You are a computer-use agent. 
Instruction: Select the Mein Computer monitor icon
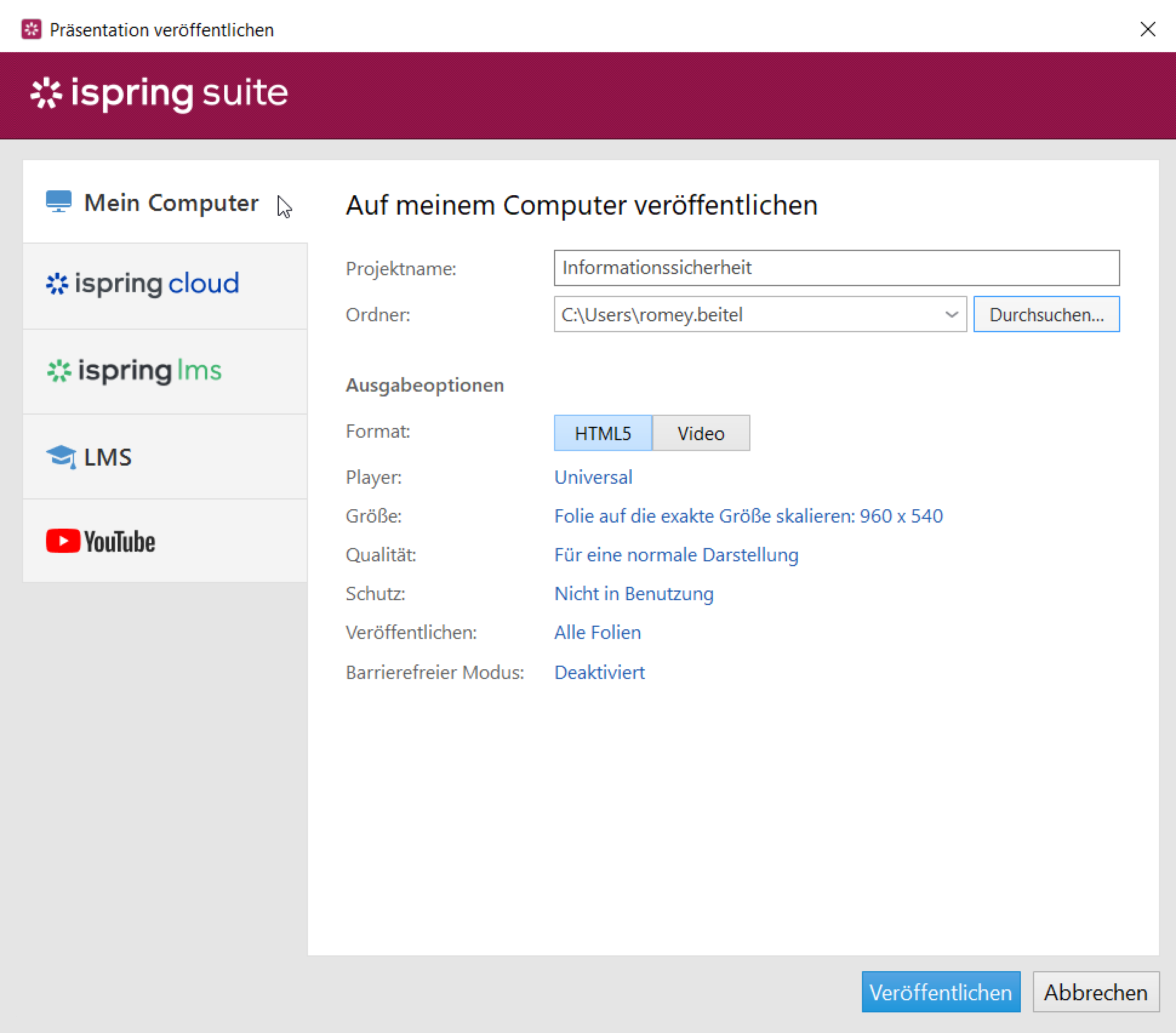pos(59,202)
